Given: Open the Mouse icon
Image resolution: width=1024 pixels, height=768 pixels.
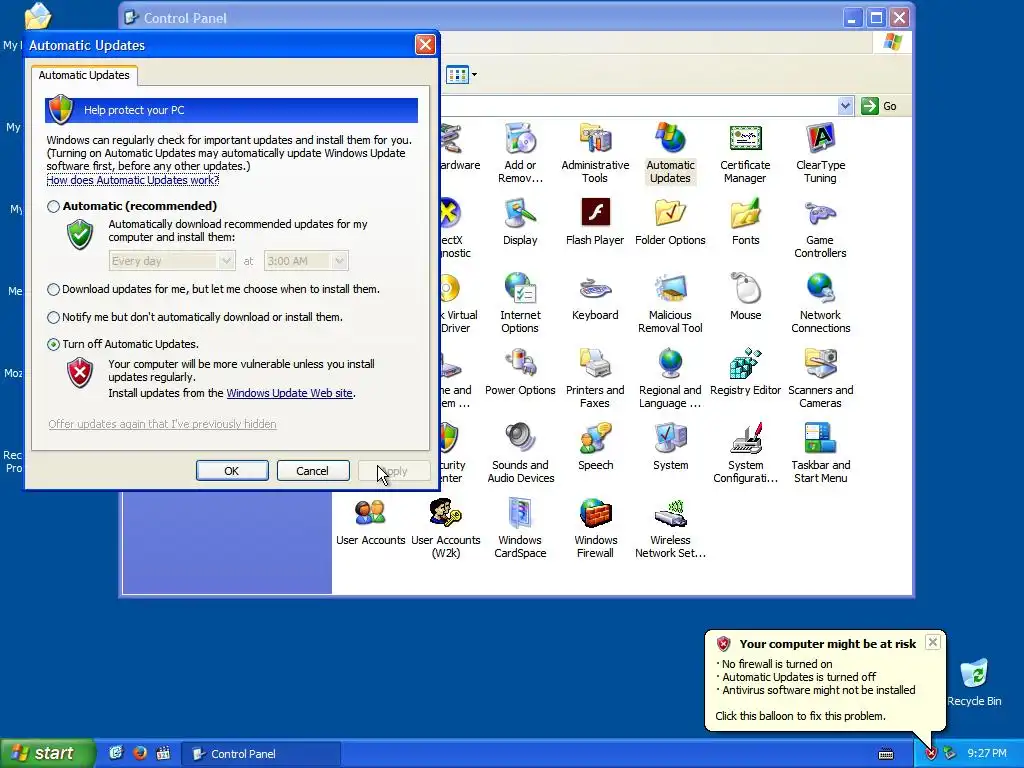Looking at the screenshot, I should click(745, 297).
